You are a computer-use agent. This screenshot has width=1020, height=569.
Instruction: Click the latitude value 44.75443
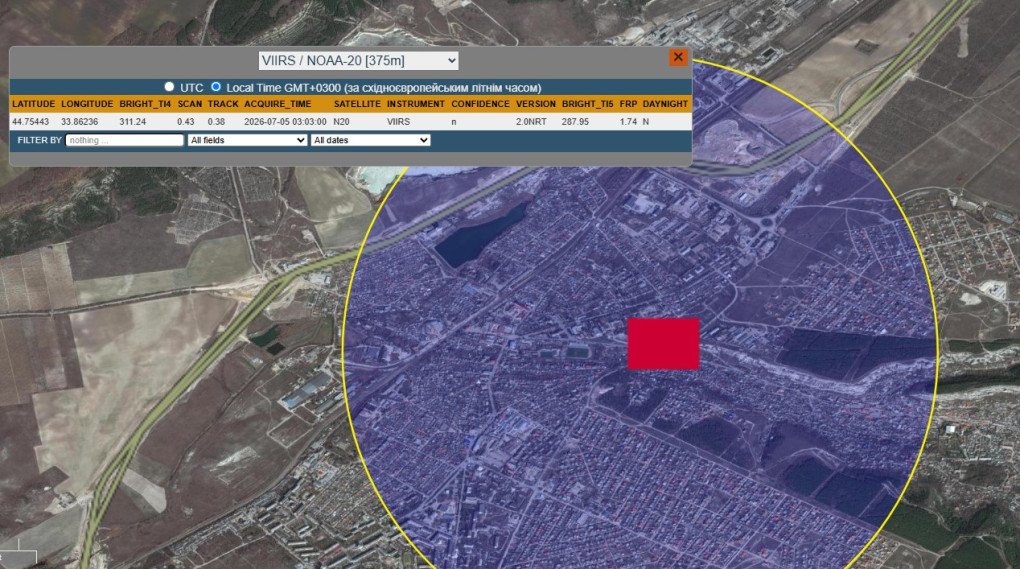[x=31, y=122]
